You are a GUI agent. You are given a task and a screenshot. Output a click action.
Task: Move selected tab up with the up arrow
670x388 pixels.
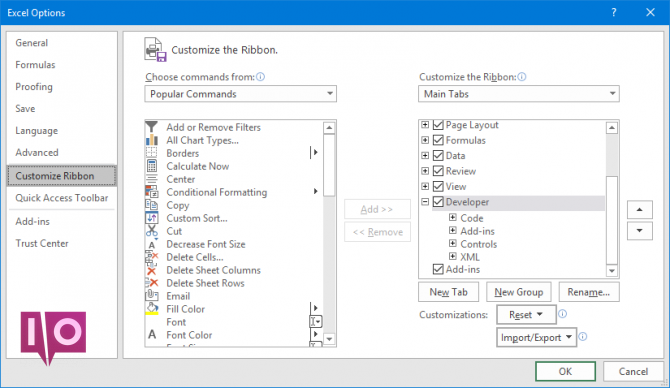(x=640, y=209)
